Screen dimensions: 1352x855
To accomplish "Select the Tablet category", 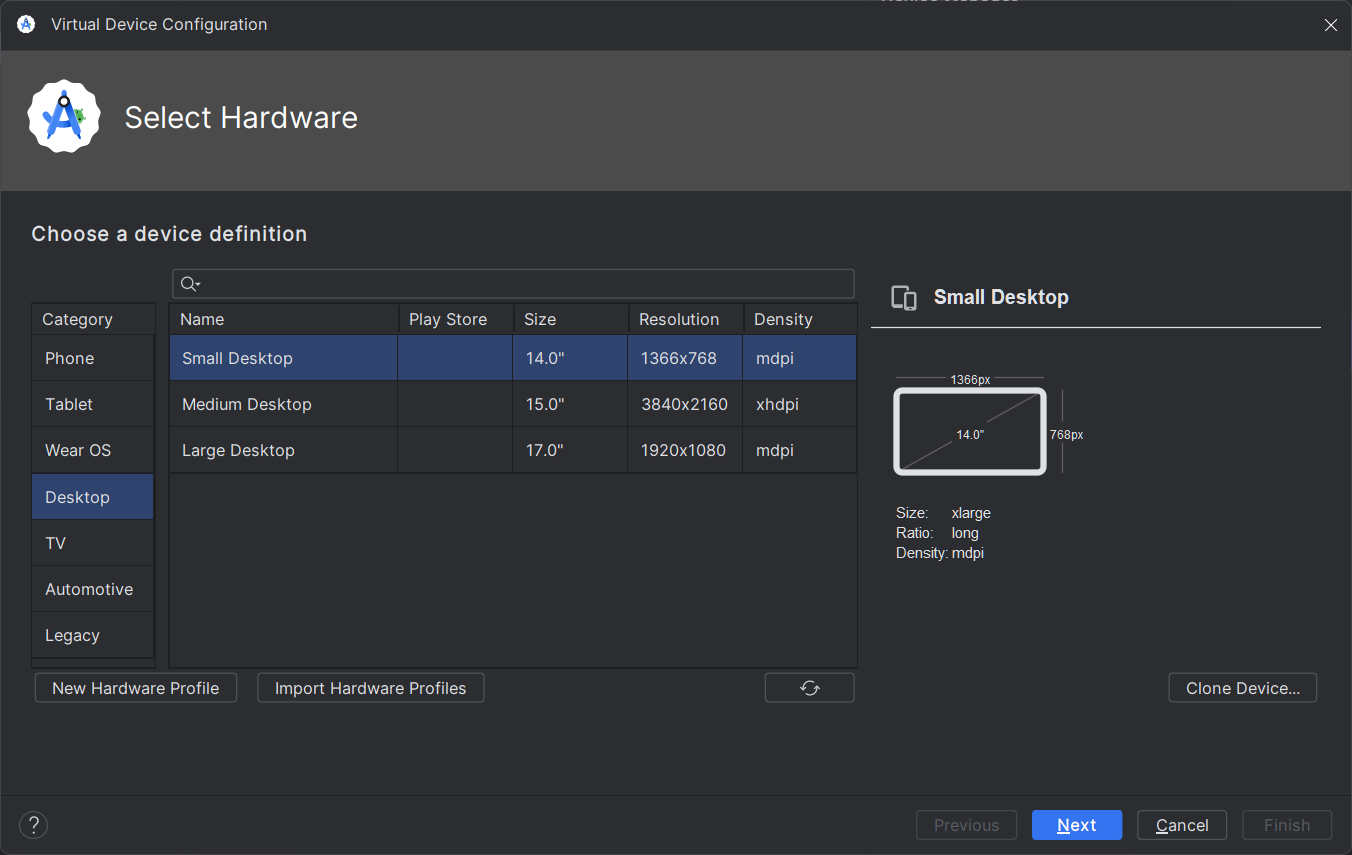I will (x=93, y=404).
